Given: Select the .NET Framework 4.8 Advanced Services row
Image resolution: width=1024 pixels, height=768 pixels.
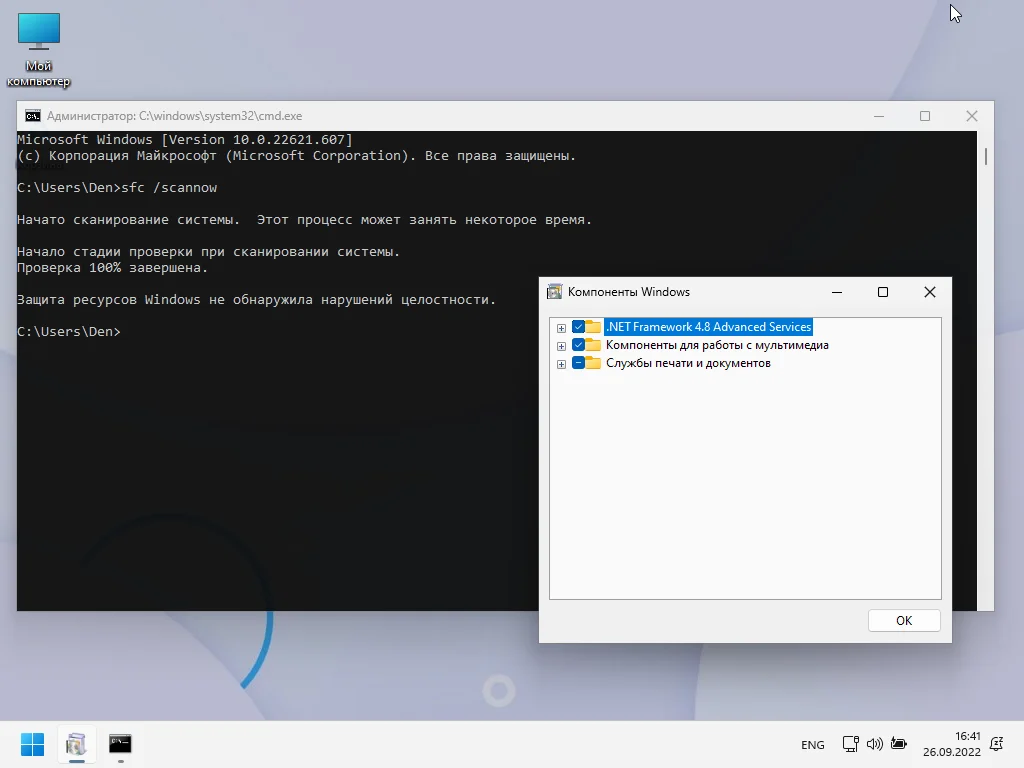Looking at the screenshot, I should tap(709, 327).
